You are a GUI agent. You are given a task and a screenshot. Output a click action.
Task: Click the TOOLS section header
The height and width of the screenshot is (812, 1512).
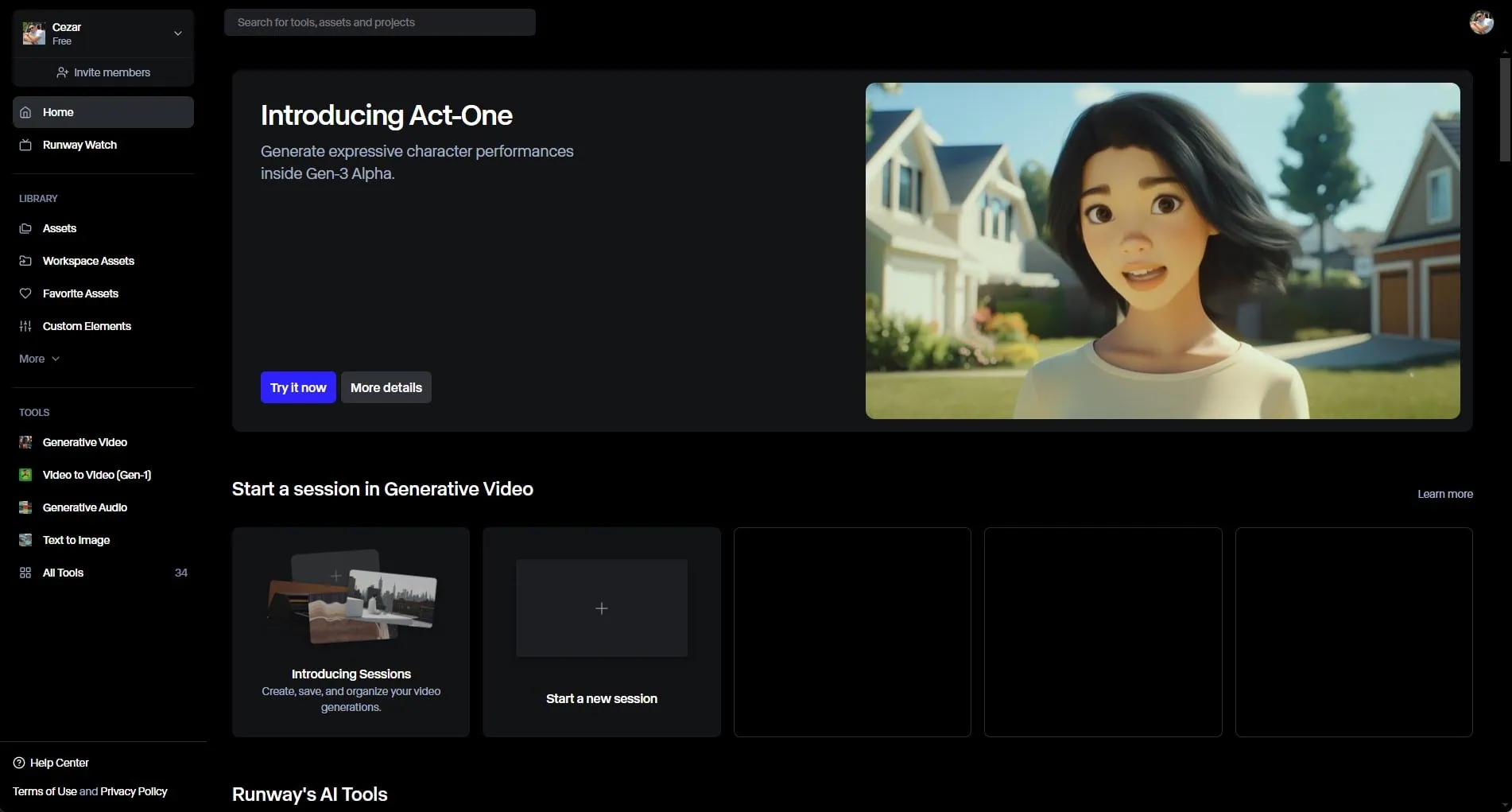[x=34, y=413]
